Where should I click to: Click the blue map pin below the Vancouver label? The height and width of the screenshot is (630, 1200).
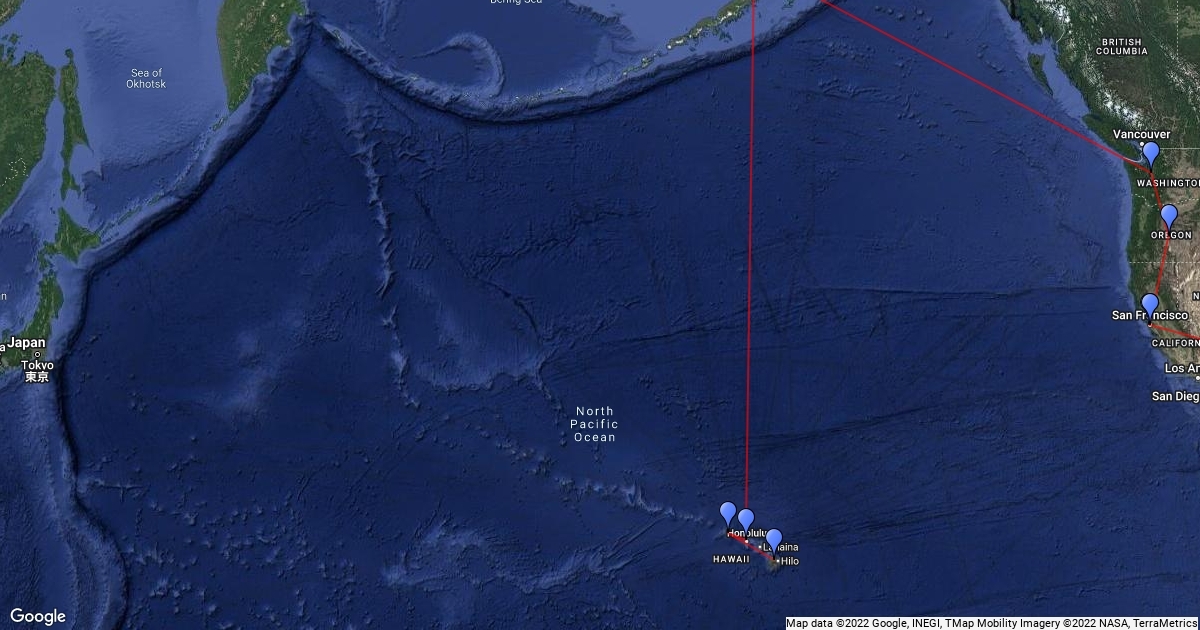[x=1151, y=154]
